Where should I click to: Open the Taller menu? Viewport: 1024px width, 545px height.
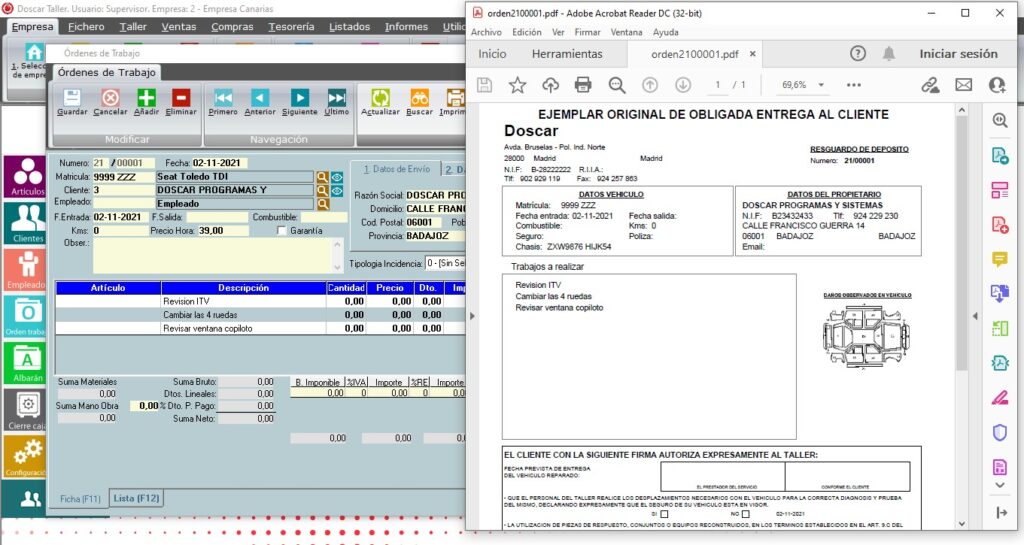(133, 27)
